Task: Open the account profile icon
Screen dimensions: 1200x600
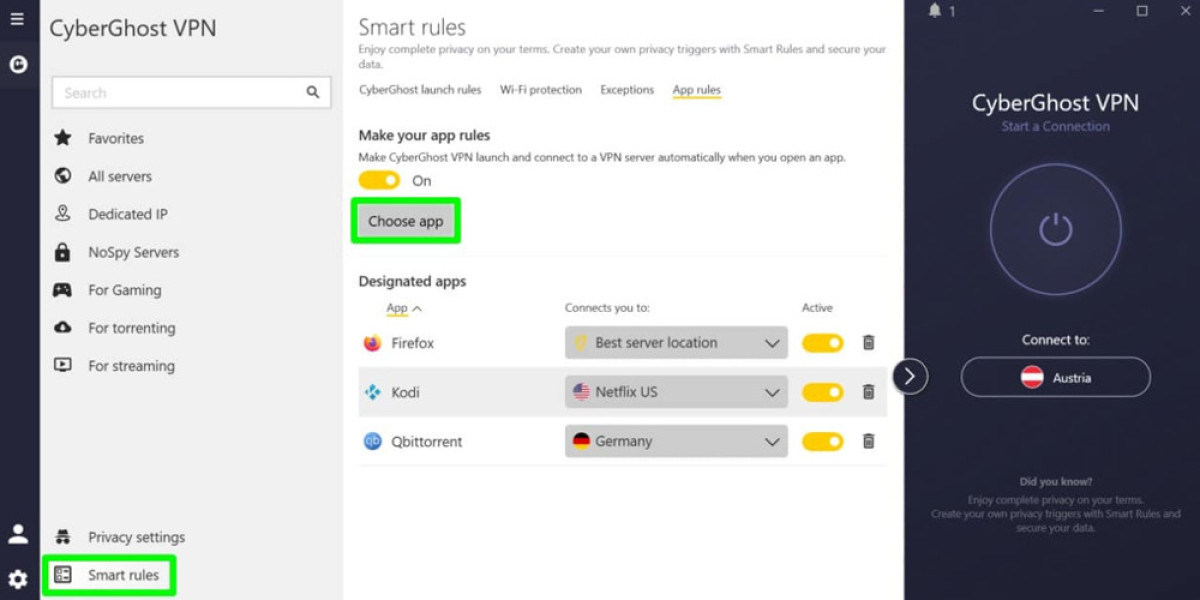Action: pos(18,534)
